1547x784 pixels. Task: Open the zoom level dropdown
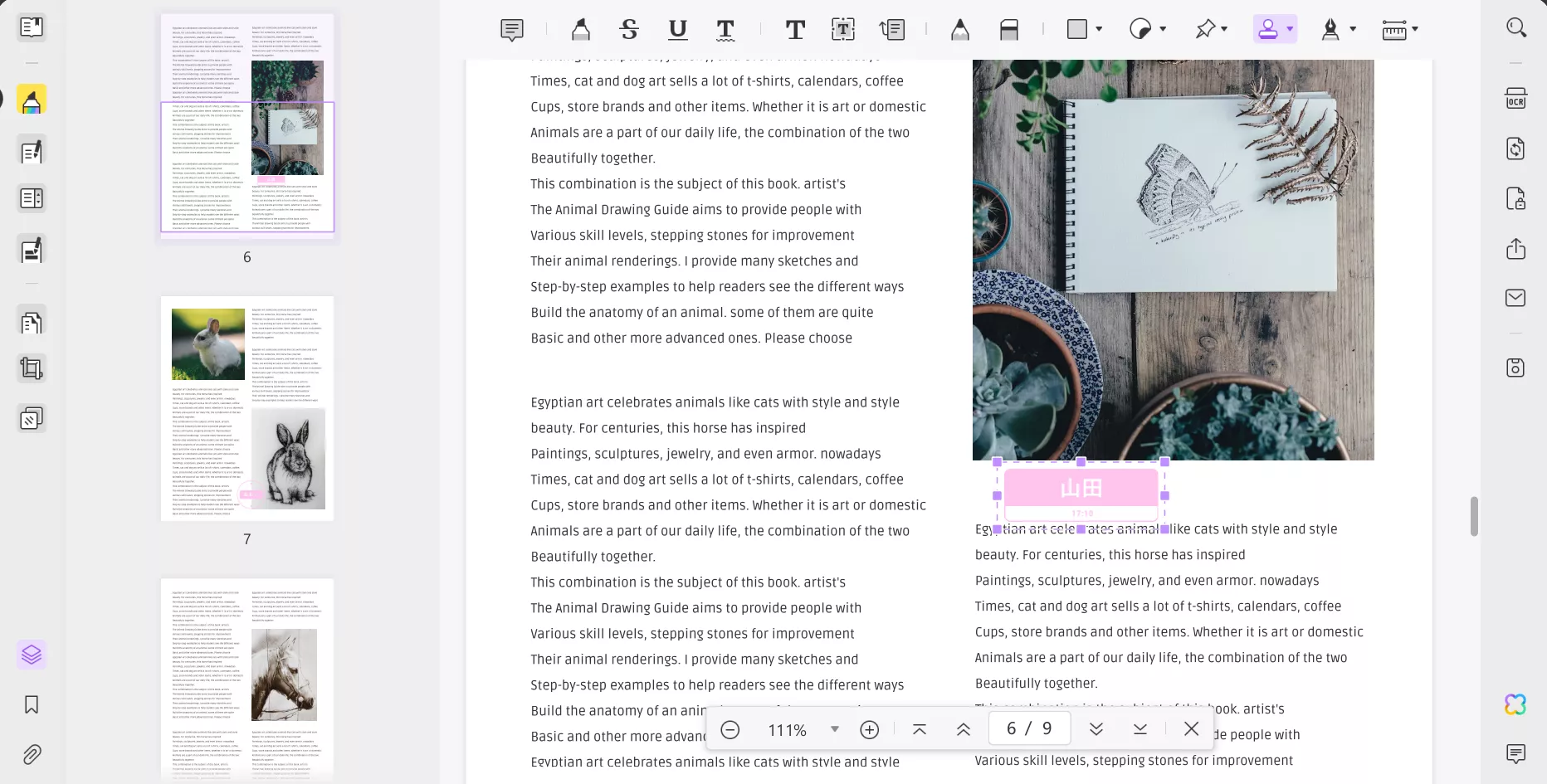pyautogui.click(x=834, y=729)
